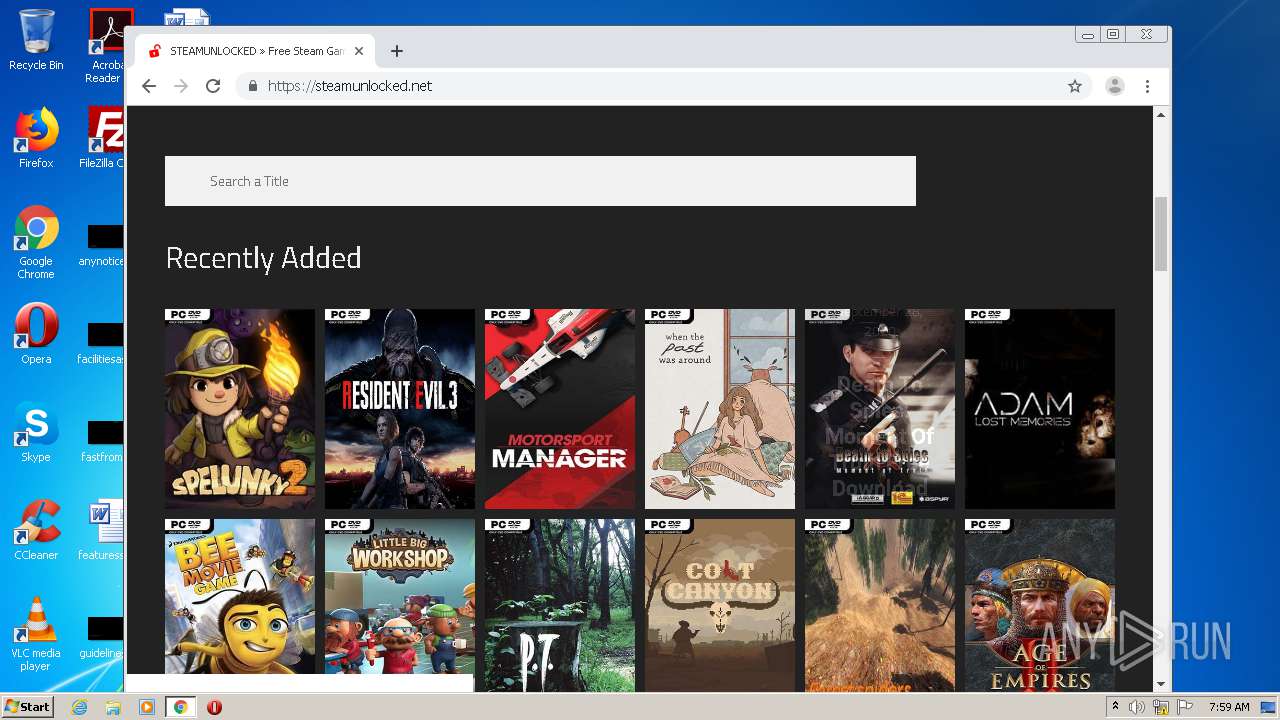This screenshot has height=720, width=1280.
Task: Click the browser forward arrow
Action: tap(181, 86)
